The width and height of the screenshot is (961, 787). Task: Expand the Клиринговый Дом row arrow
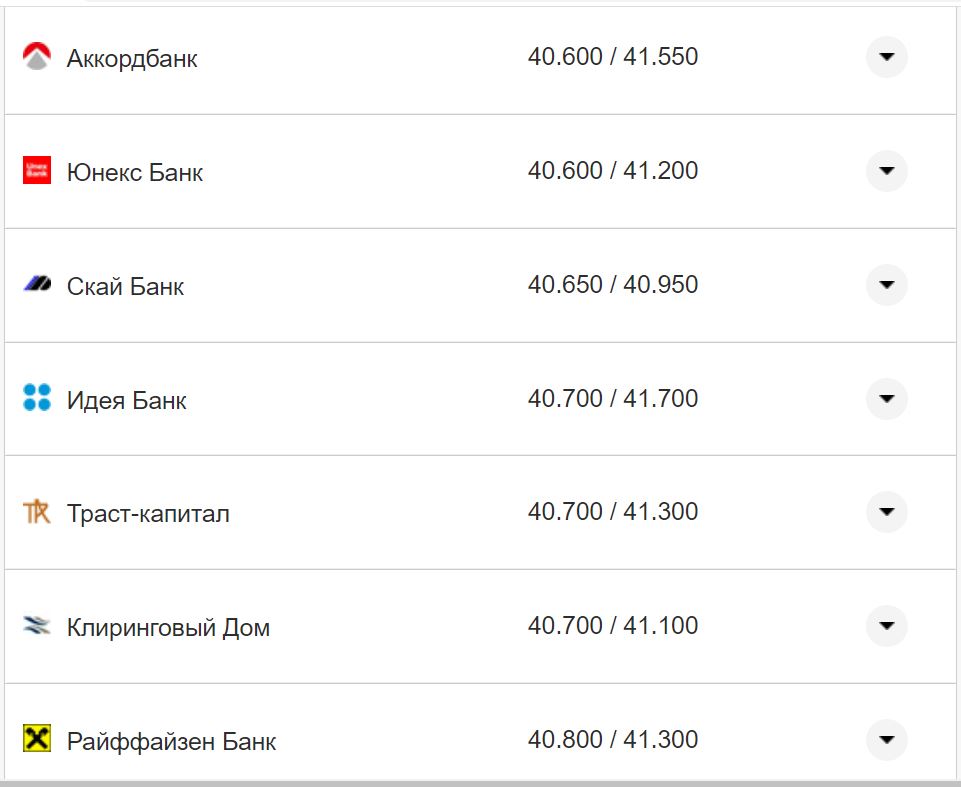[x=886, y=626]
